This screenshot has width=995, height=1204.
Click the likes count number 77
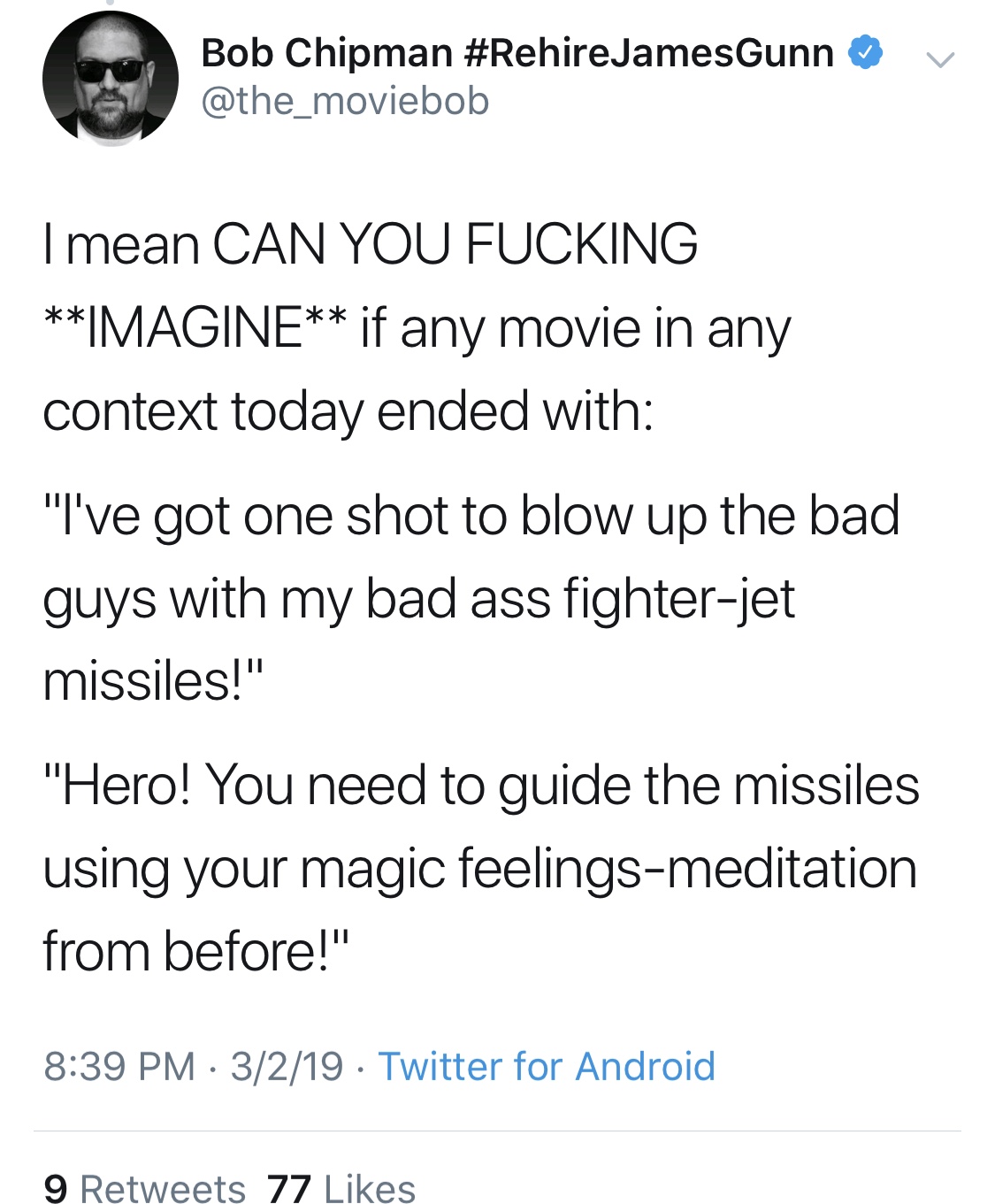288,1188
